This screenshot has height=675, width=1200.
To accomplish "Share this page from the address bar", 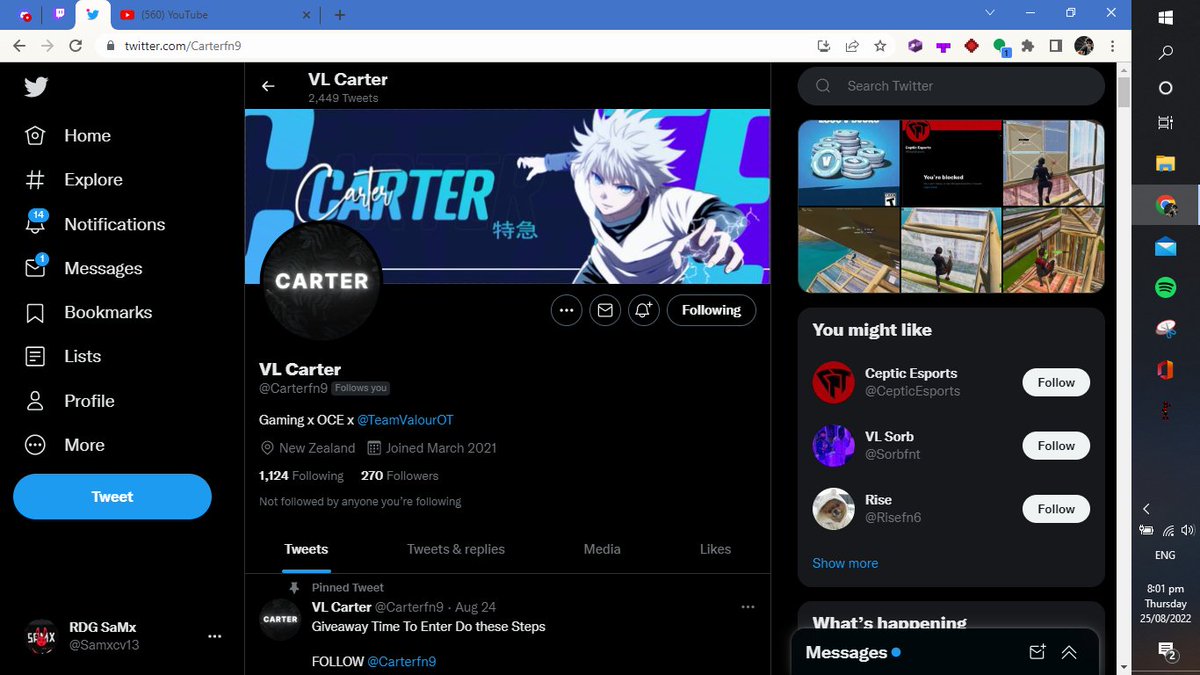I will point(852,46).
